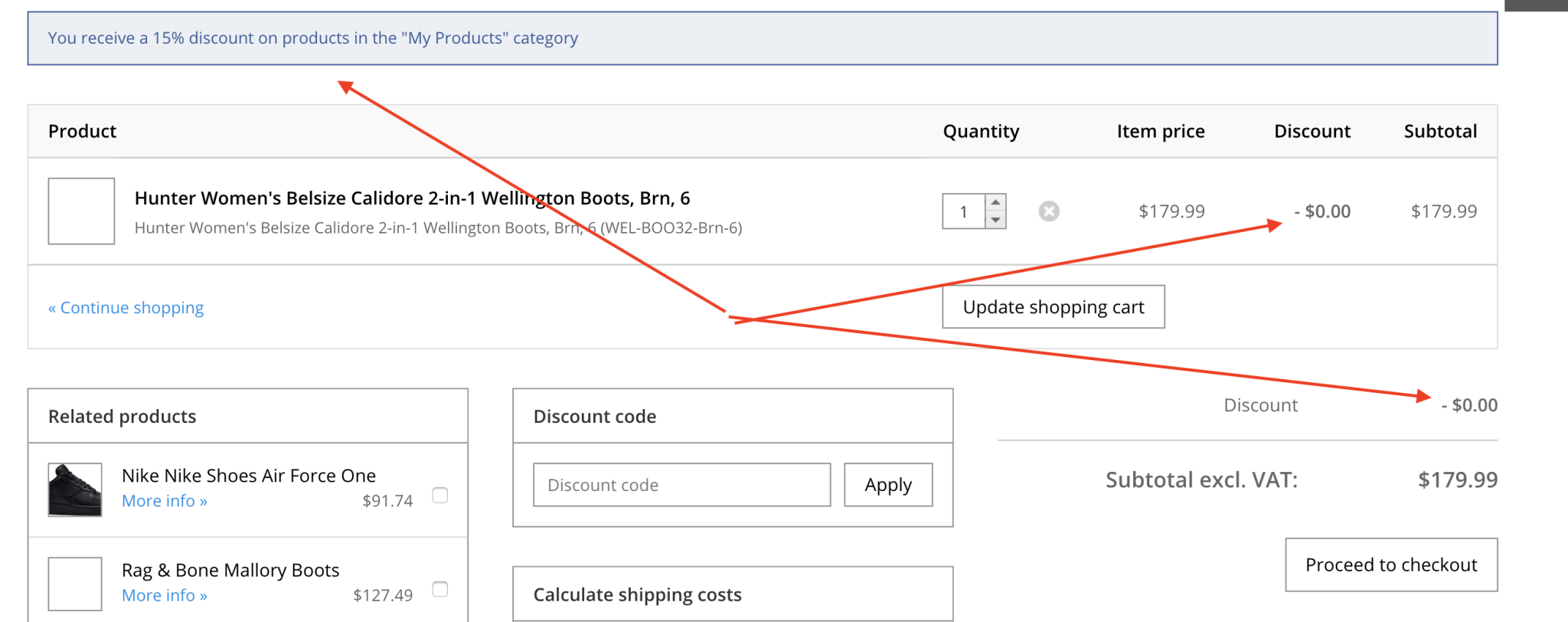Apply the discount code
The width and height of the screenshot is (1568, 622).
(x=888, y=485)
